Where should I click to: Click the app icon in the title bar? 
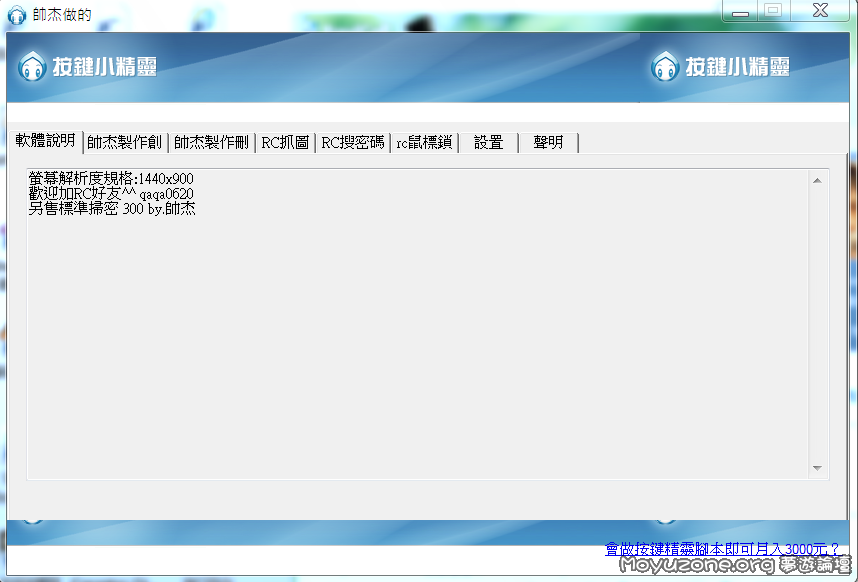(x=16, y=14)
